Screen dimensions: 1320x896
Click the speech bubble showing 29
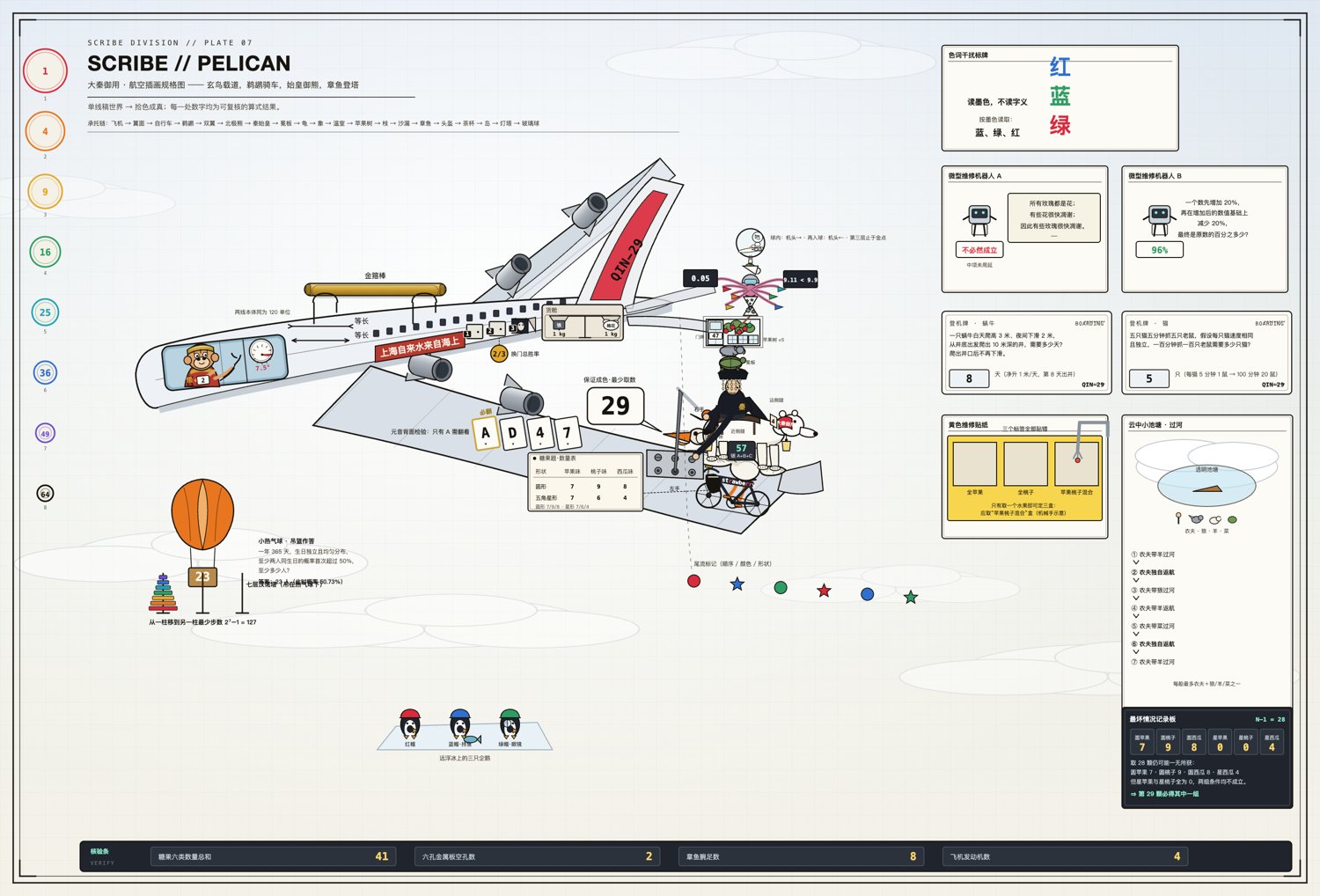point(615,406)
